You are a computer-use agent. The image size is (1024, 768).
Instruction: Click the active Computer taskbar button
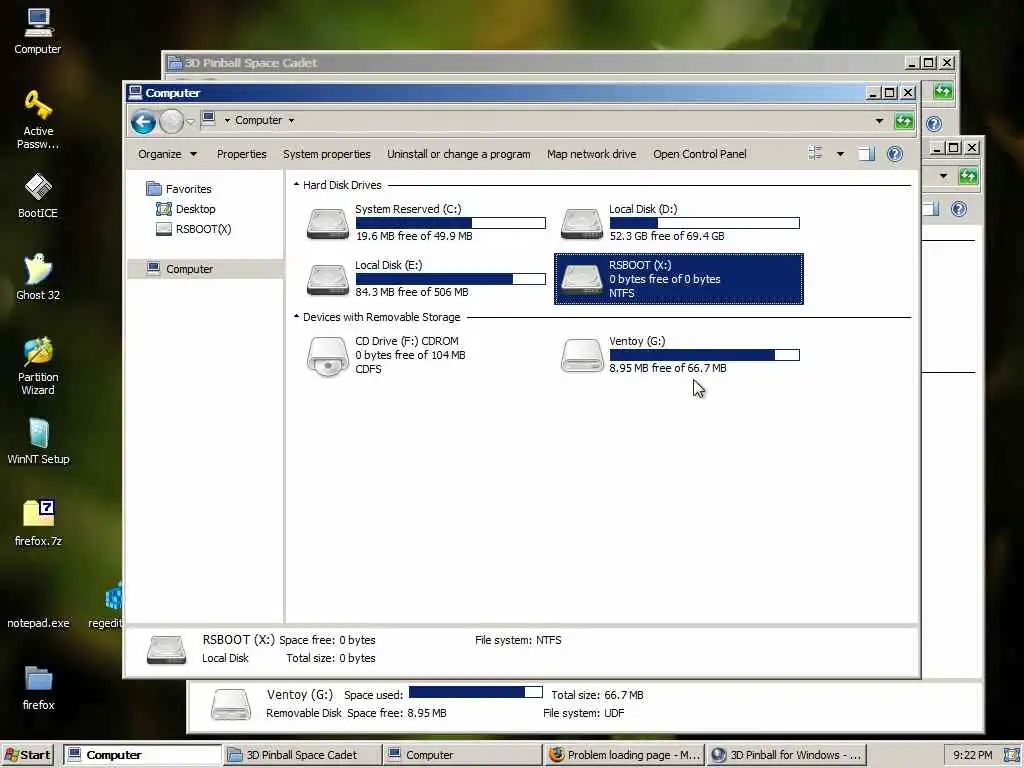coord(143,755)
